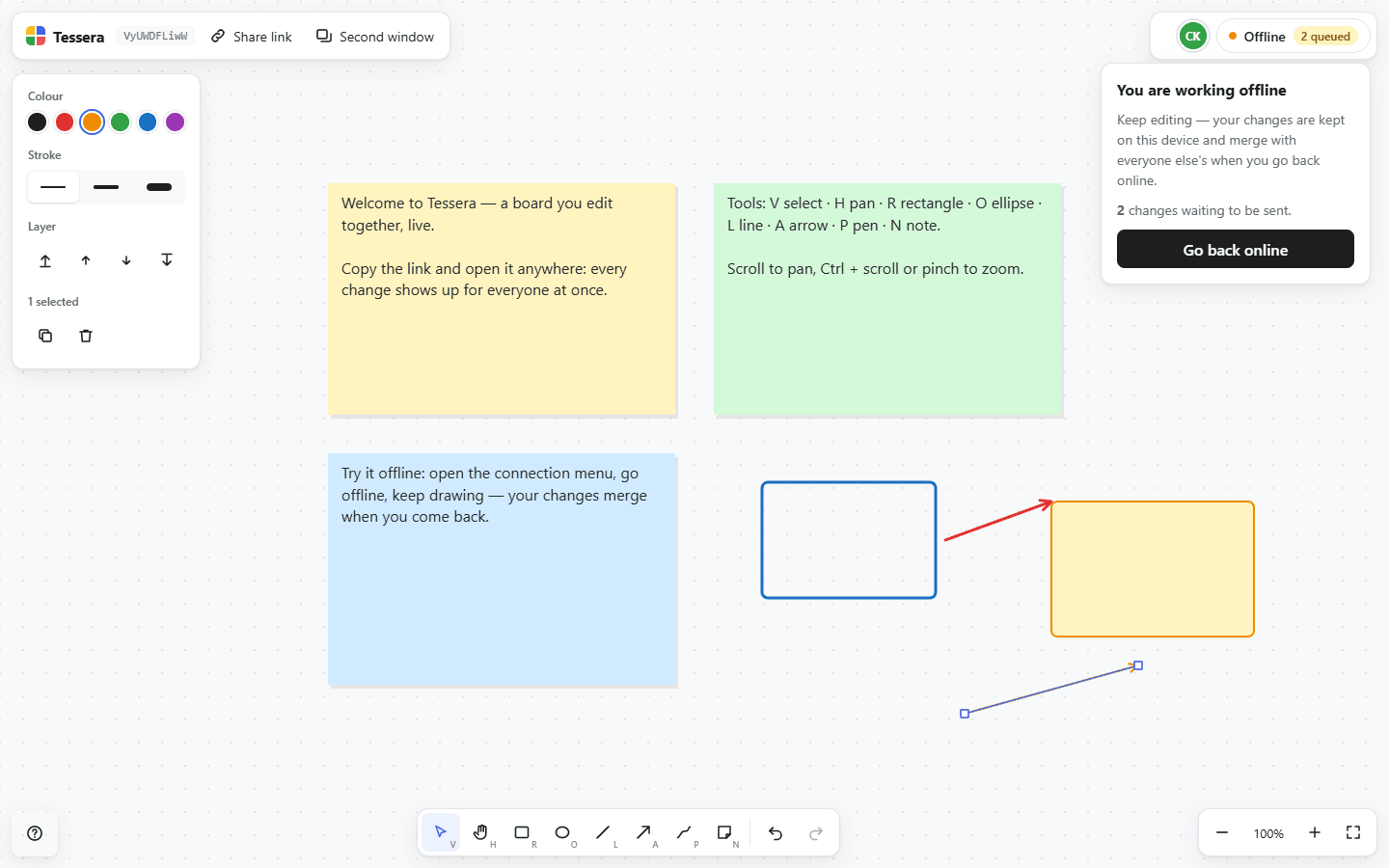
Task: Select the sticky Note tool
Action: [724, 832]
